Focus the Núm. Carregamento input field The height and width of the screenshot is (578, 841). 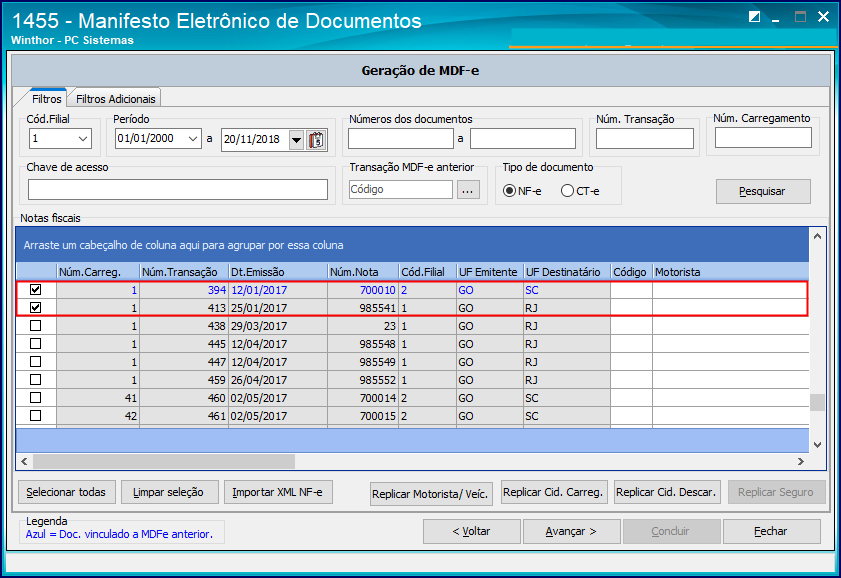pos(763,138)
